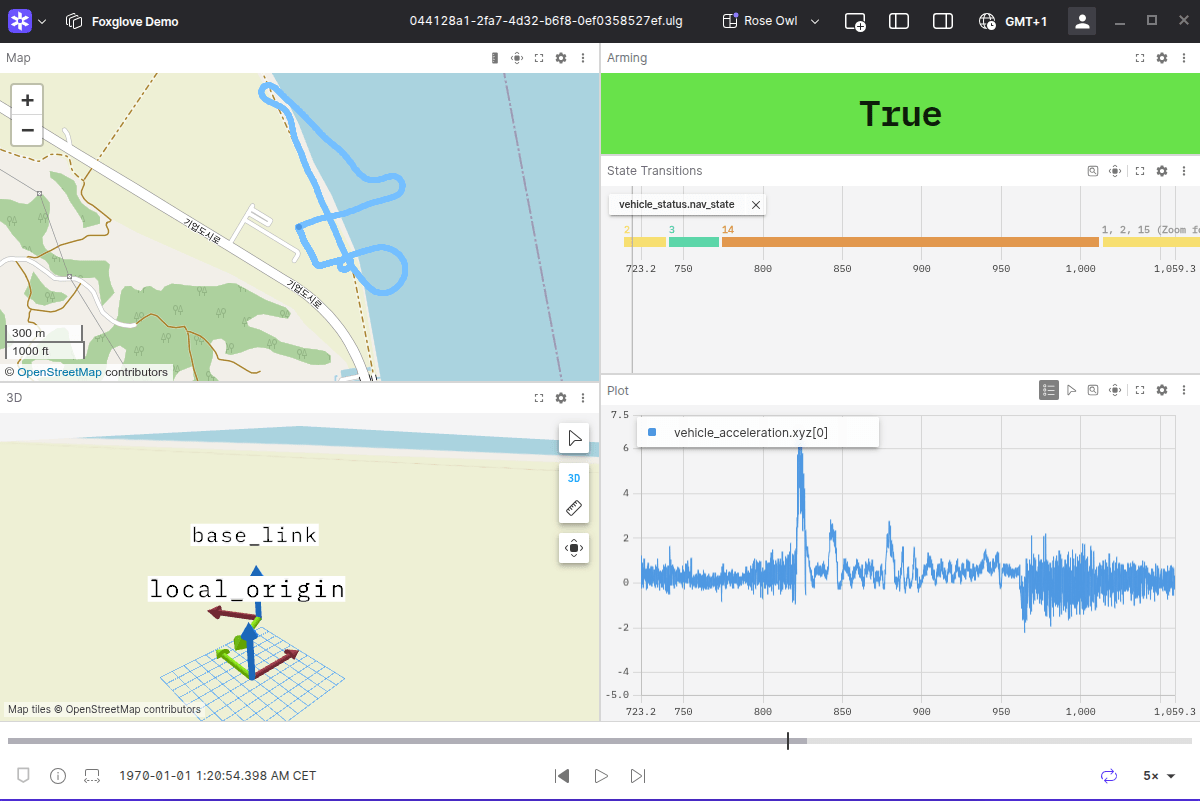Open the 5× playback speed dropdown

(x=1159, y=776)
